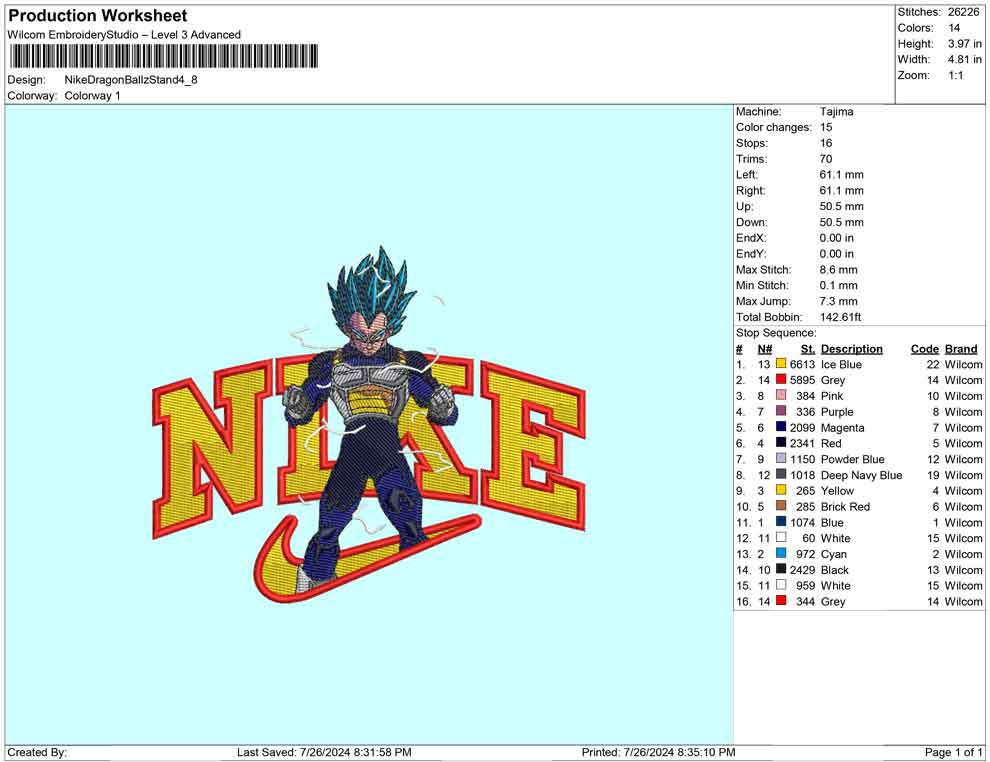Select Brand 'Wilcom' in the Cyan row
Image resolution: width=990 pixels, height=762 pixels.
pyautogui.click(x=963, y=554)
